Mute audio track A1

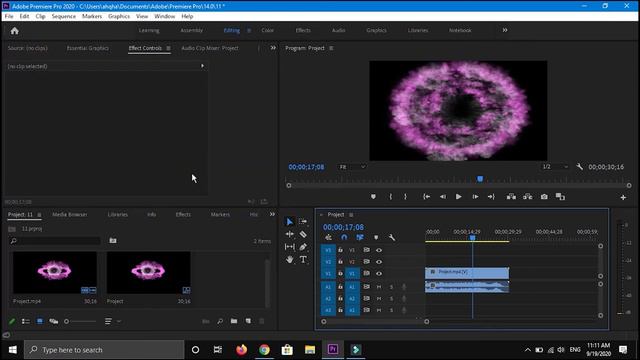tap(379, 287)
